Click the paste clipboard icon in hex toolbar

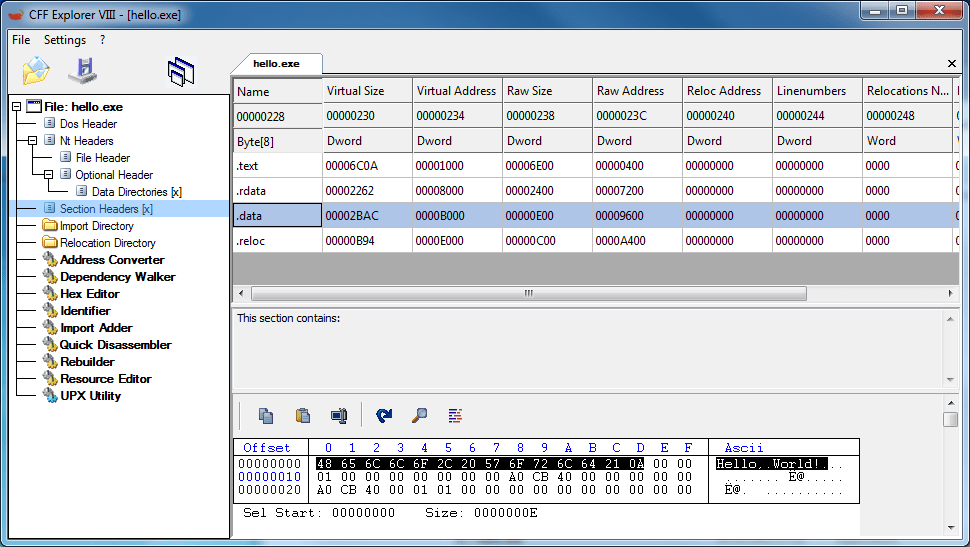pos(303,416)
